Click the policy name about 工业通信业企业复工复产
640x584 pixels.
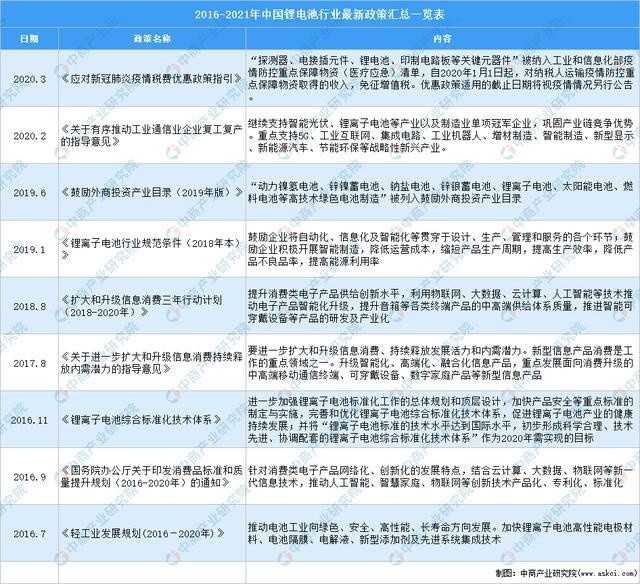[x=152, y=136]
